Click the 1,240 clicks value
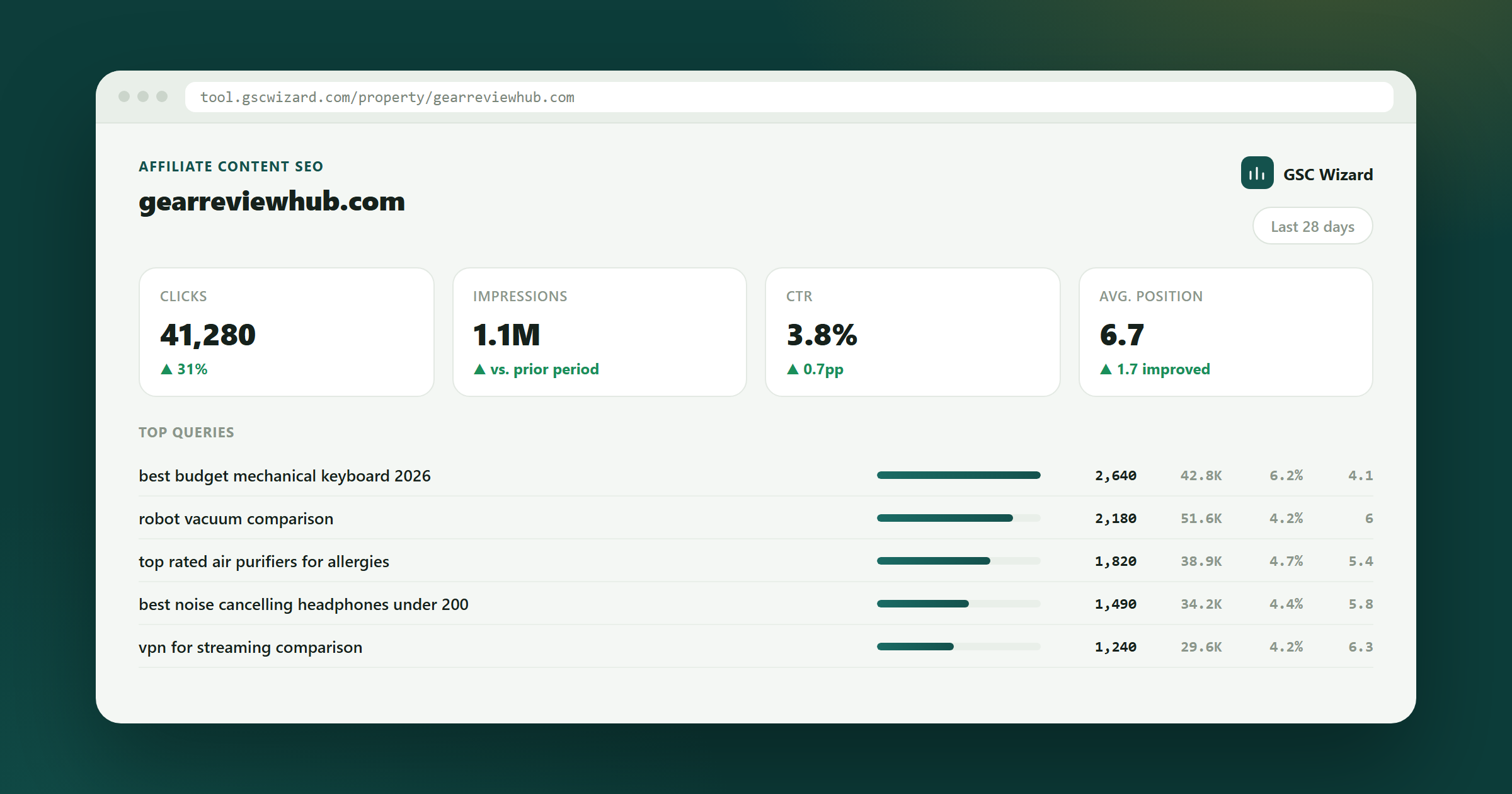1512x794 pixels. click(1116, 647)
